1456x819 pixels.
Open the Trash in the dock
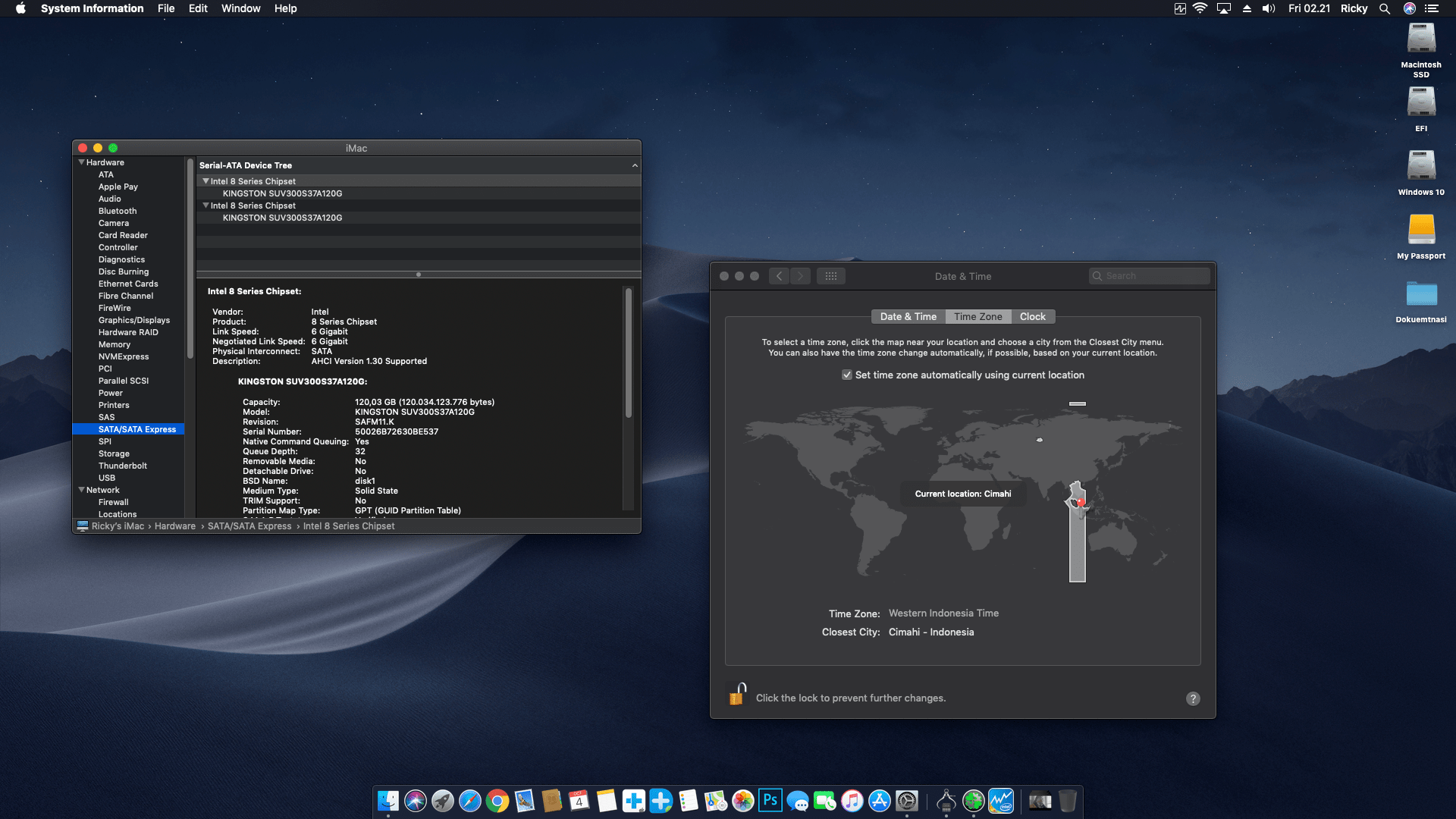[1068, 801]
